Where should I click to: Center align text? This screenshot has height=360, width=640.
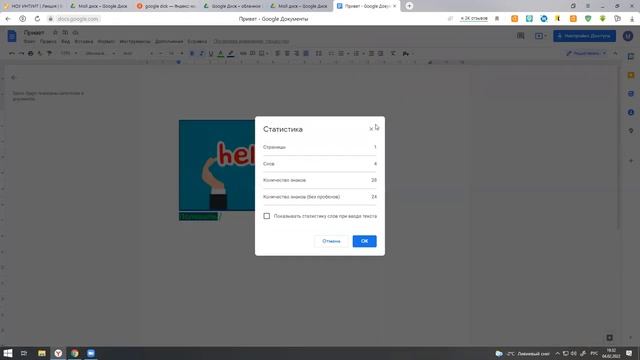tap(287, 53)
